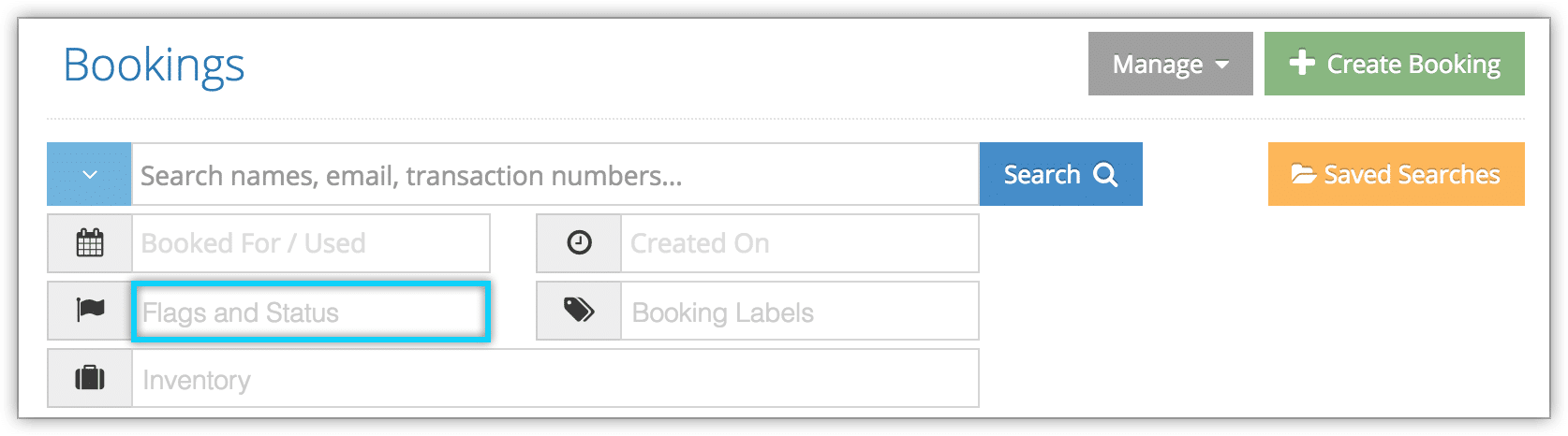Select the Booked For / Used field

[x=311, y=243]
